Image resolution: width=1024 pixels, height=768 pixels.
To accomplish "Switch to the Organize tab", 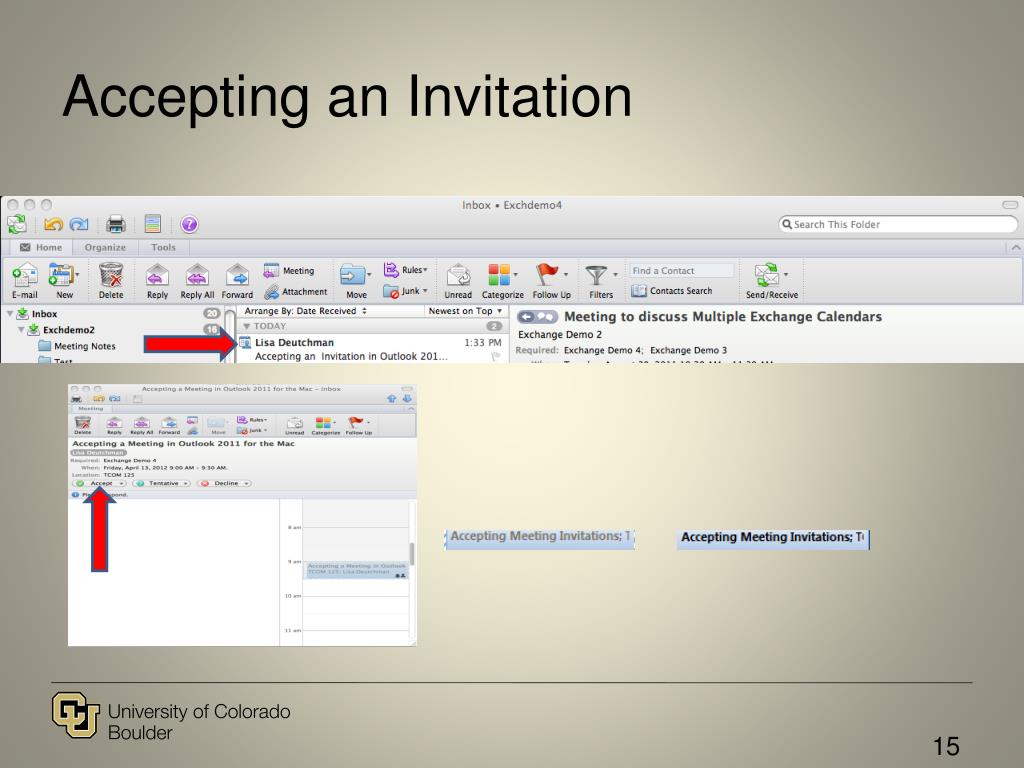I will [105, 248].
